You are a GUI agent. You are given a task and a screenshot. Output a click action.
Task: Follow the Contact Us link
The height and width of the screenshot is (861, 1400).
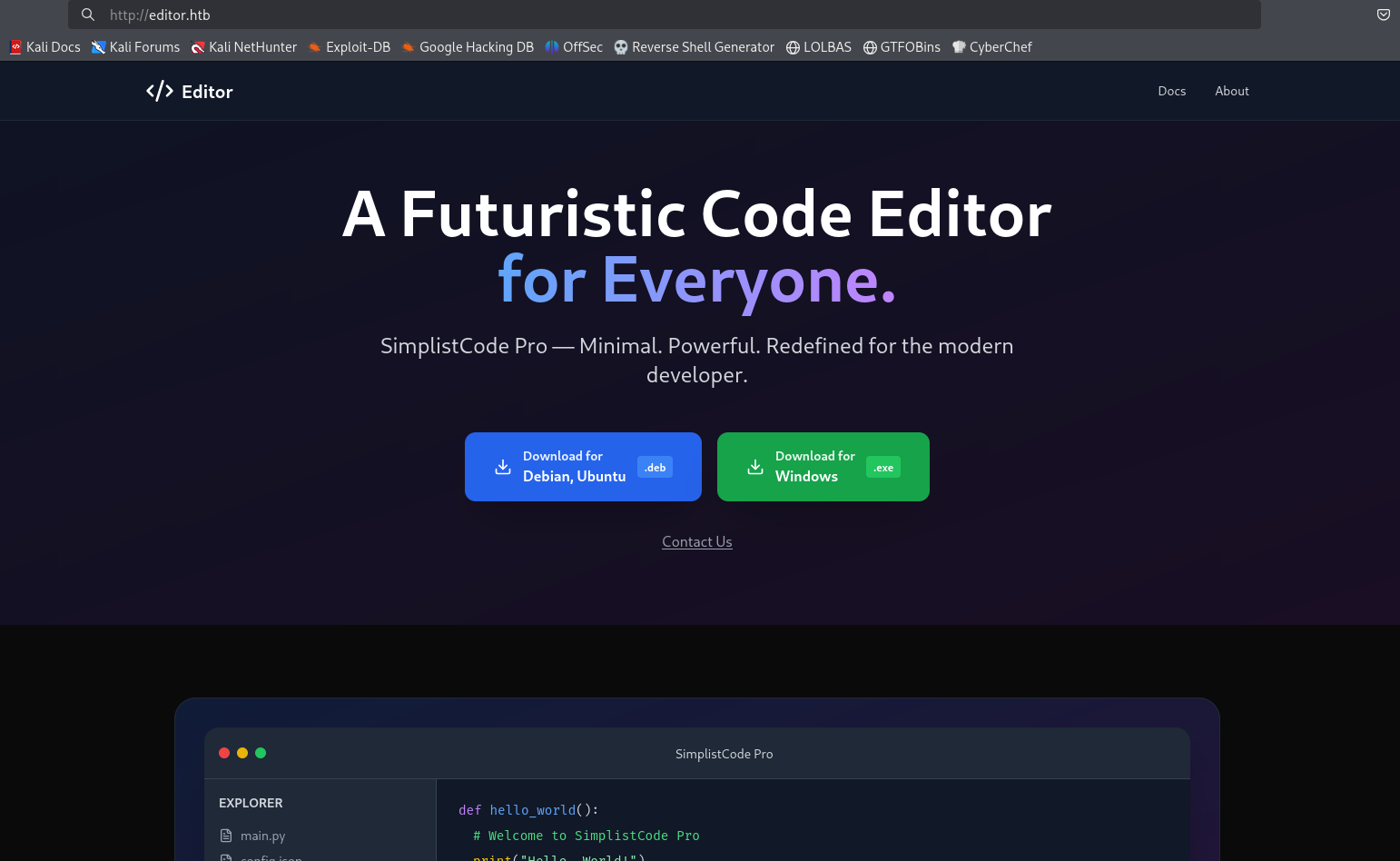tap(696, 541)
